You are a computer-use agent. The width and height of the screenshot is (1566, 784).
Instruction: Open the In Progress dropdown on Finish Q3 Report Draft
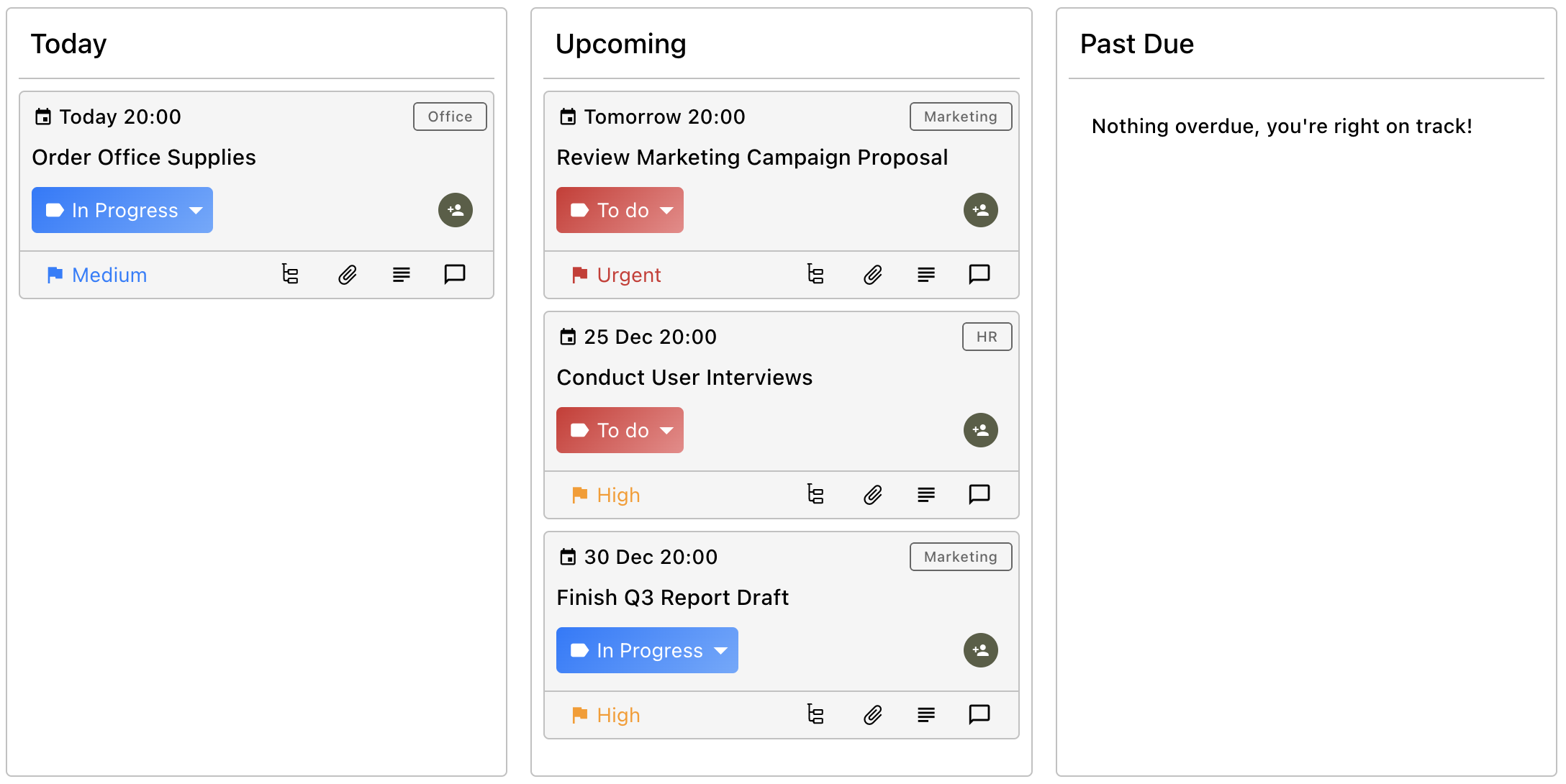coord(646,650)
